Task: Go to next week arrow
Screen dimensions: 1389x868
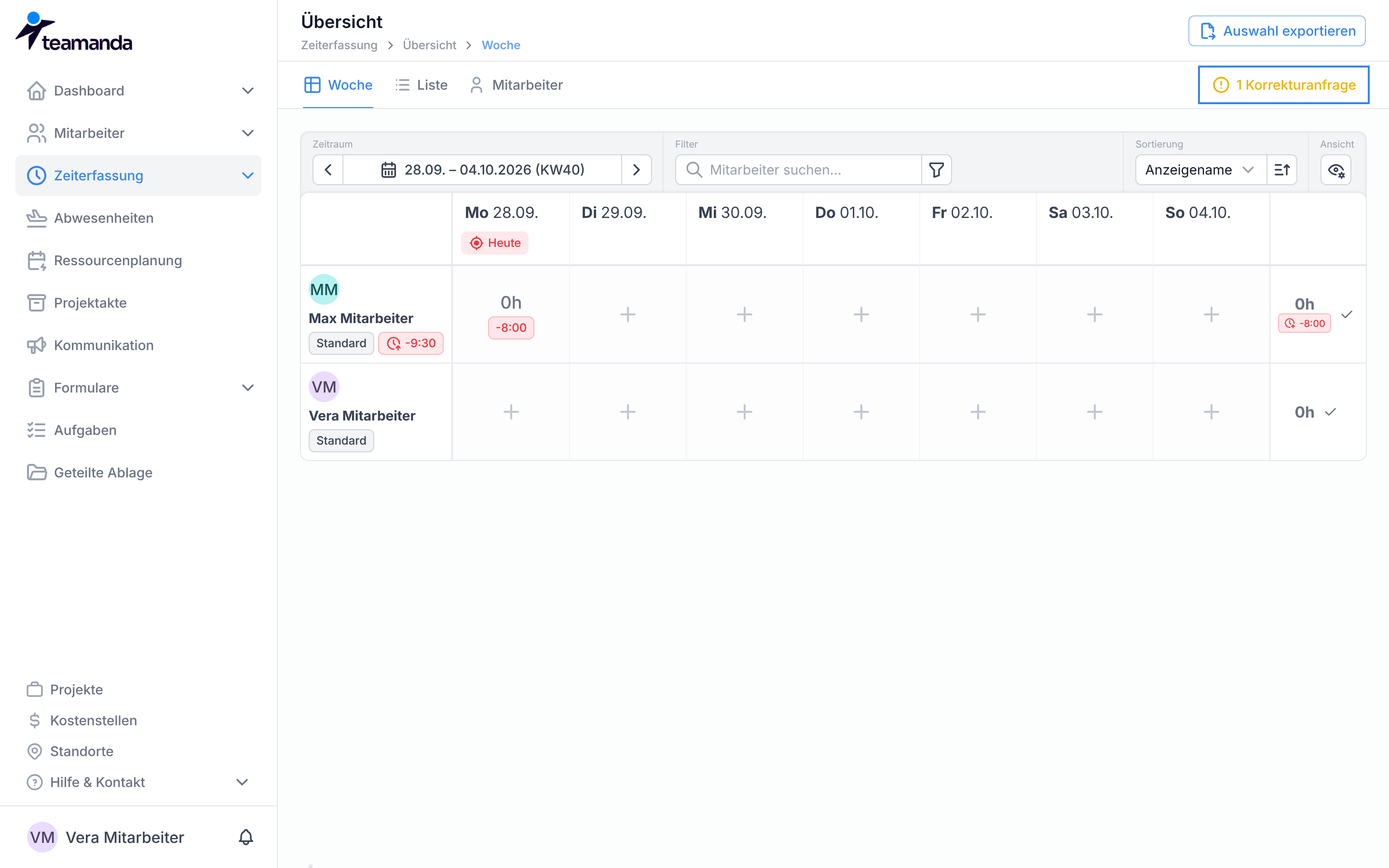Action: point(636,170)
